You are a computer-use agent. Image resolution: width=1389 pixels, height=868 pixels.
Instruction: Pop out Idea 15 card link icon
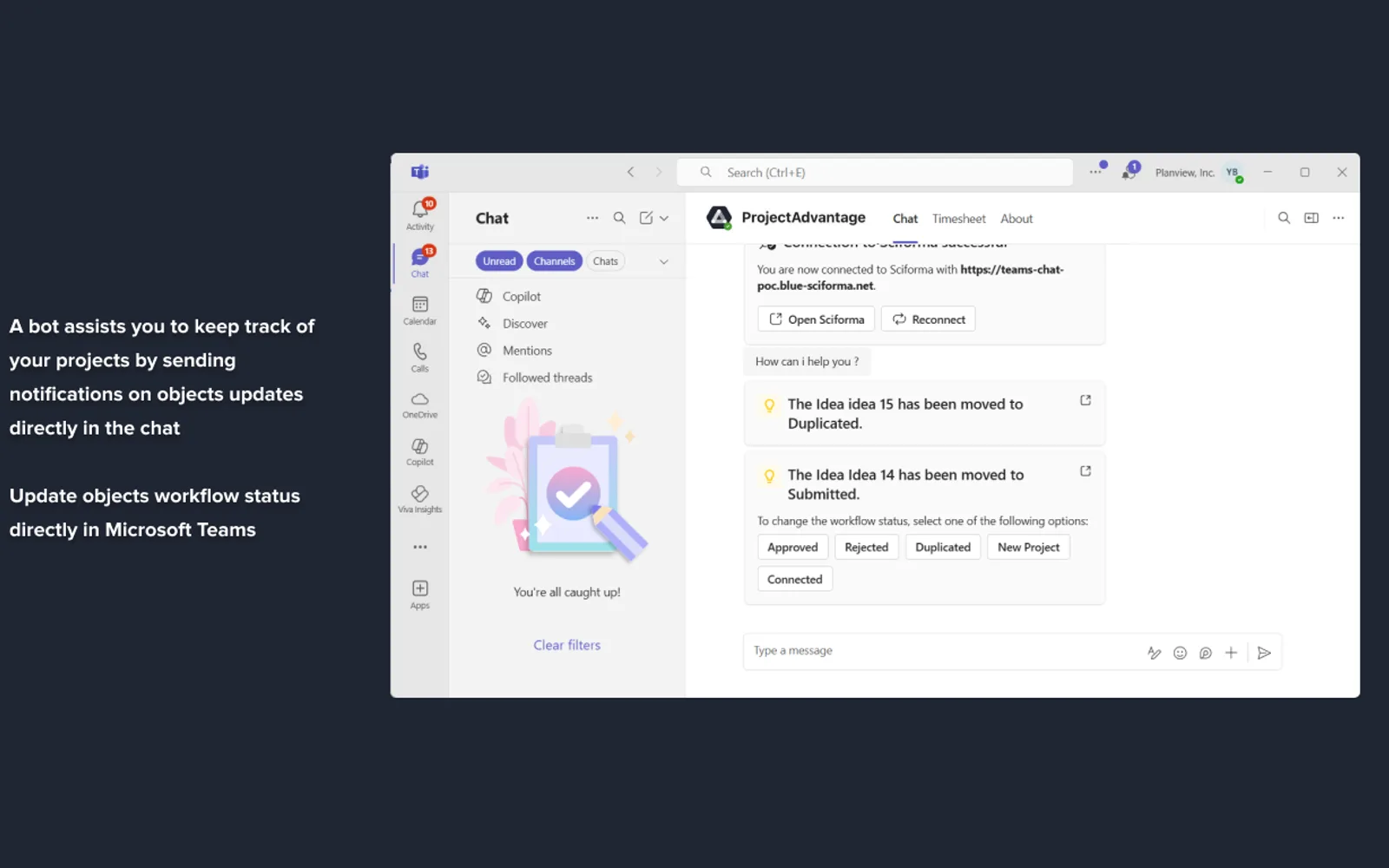1085,400
